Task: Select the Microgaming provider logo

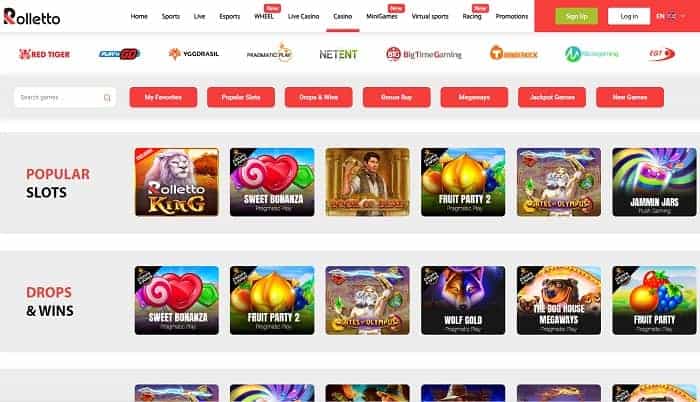Action: click(x=592, y=54)
